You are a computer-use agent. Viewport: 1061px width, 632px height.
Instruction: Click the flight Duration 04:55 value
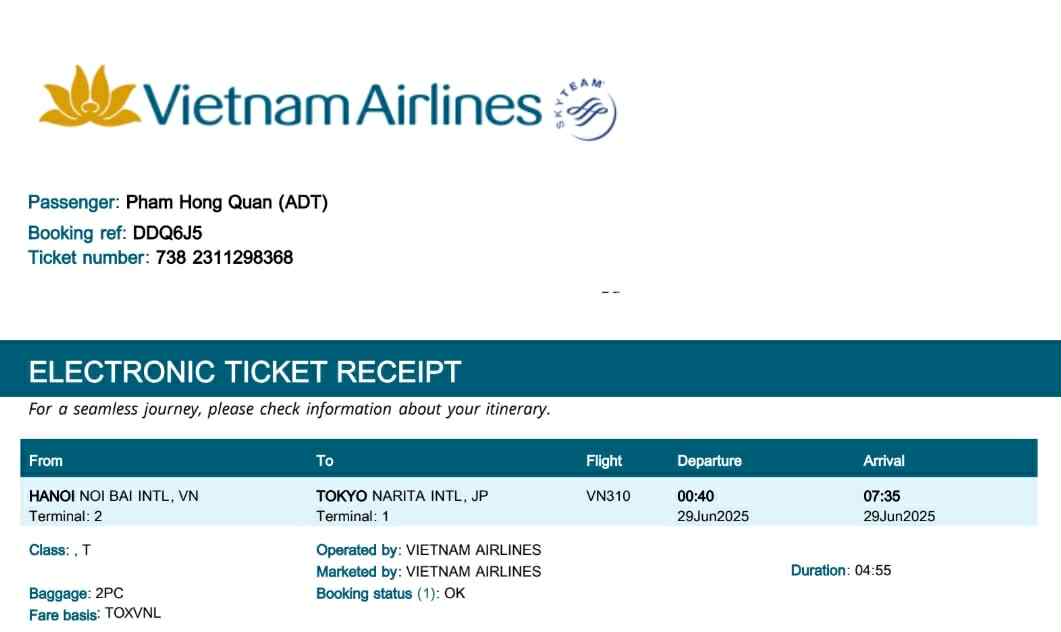(x=872, y=571)
